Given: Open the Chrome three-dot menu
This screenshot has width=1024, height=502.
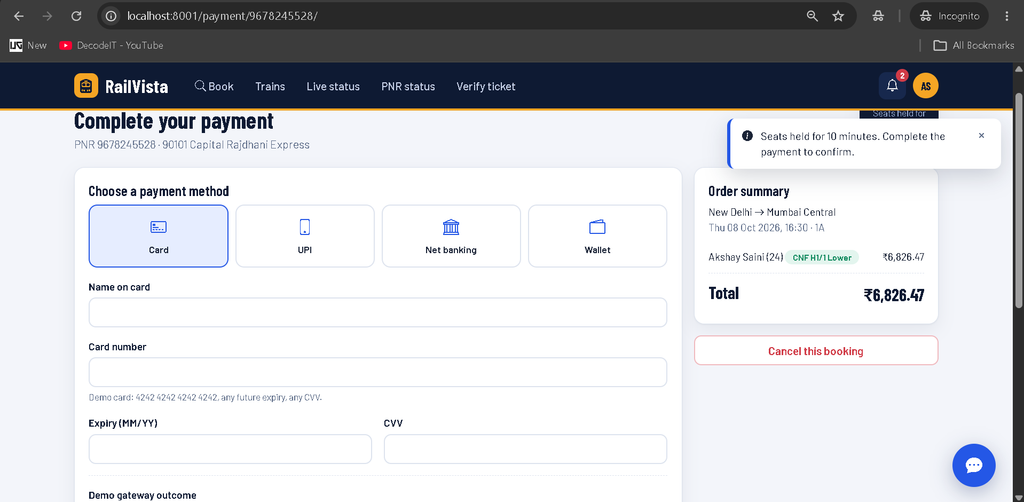Looking at the screenshot, I should point(1006,16).
